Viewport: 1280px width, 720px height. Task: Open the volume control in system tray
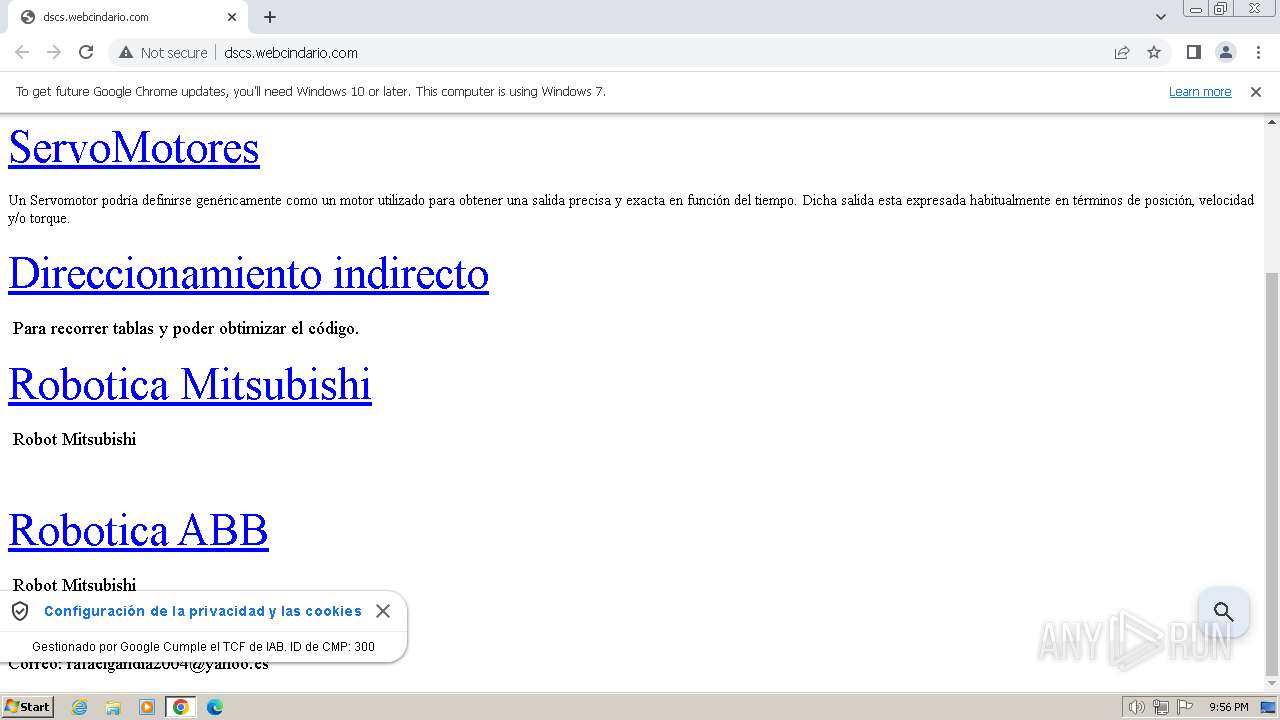point(1137,707)
